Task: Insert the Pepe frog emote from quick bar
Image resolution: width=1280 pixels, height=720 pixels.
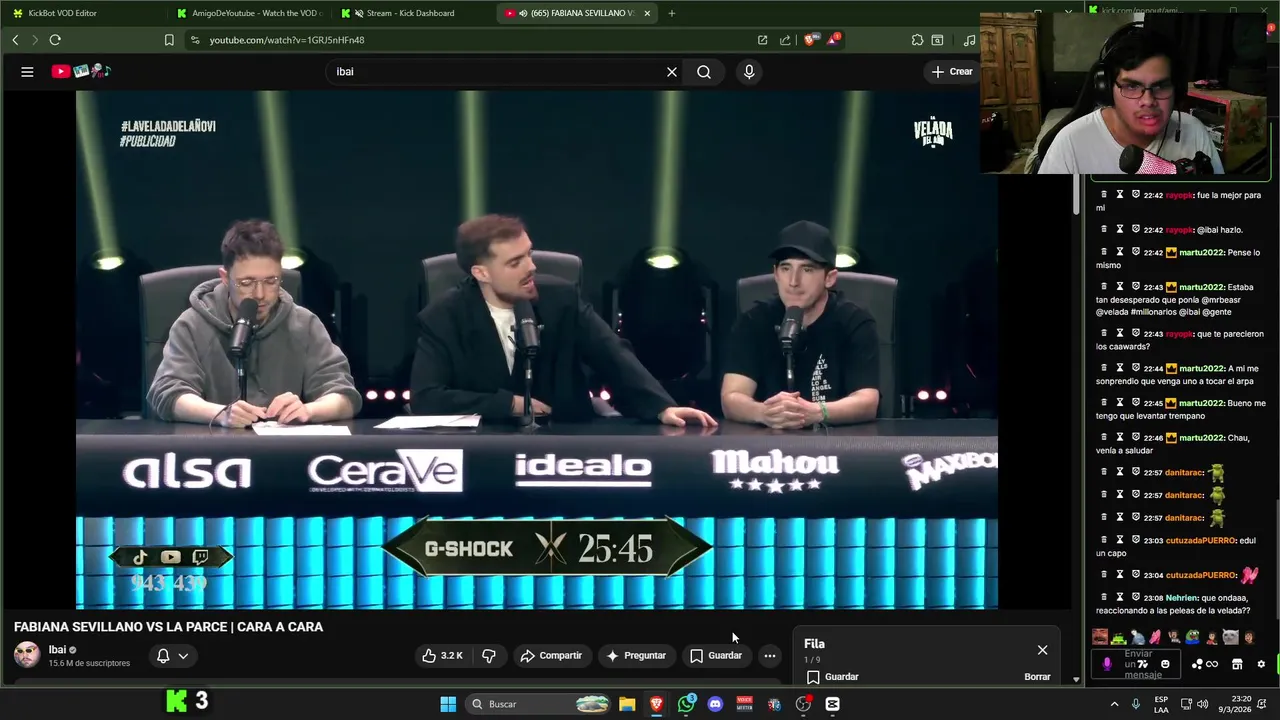Action: [x=1193, y=637]
